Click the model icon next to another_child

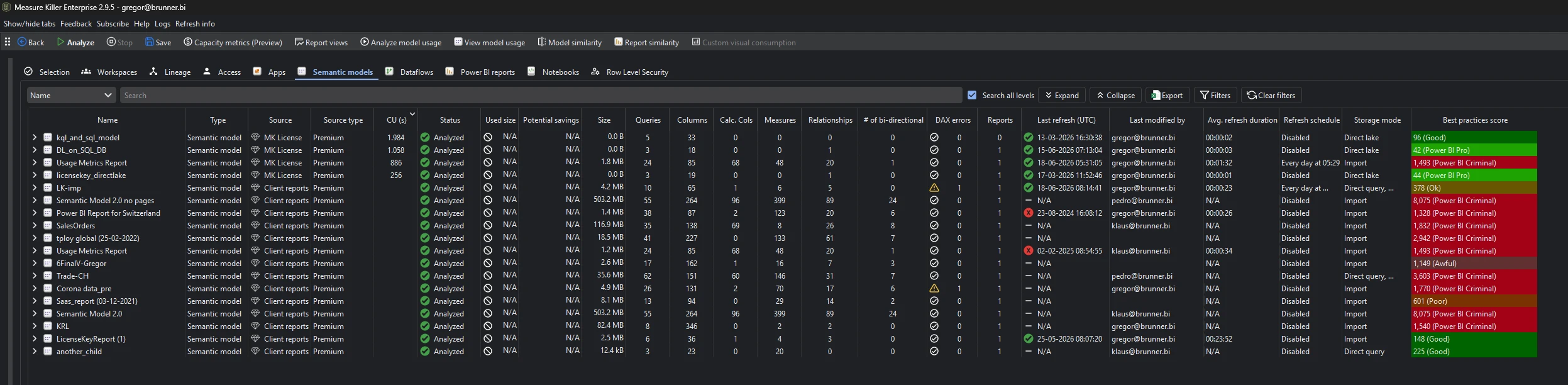[47, 351]
